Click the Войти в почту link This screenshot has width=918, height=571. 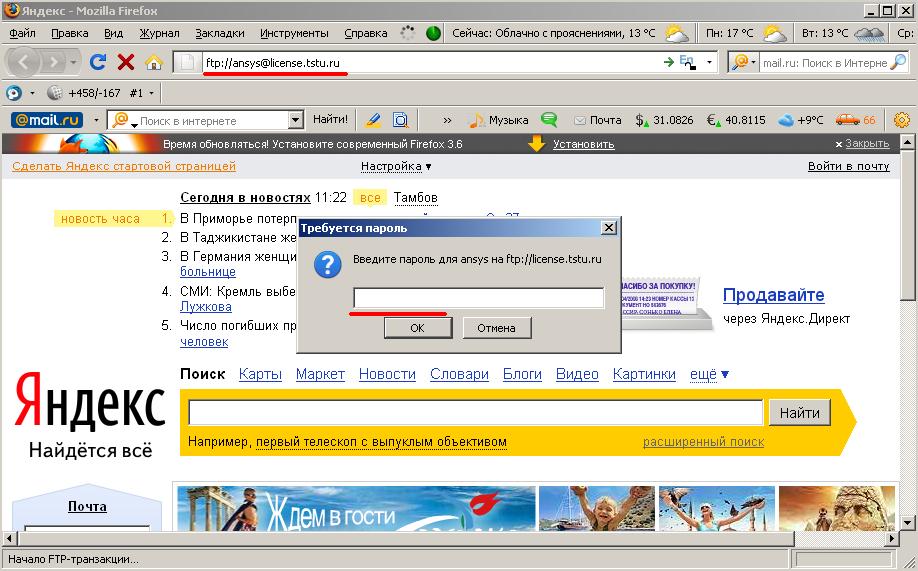coord(848,166)
